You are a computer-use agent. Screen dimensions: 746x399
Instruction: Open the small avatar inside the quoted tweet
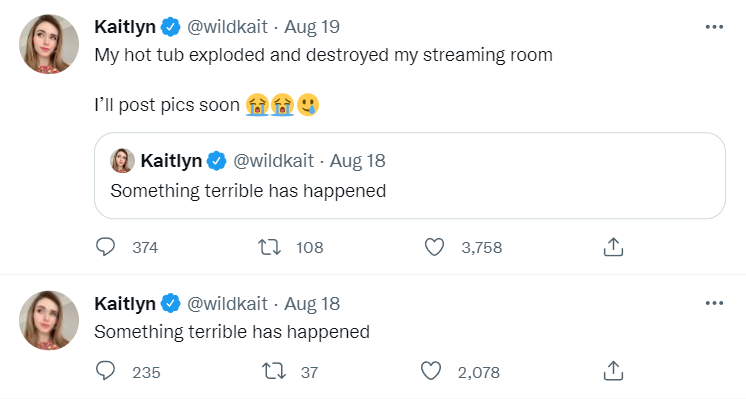tap(122, 161)
